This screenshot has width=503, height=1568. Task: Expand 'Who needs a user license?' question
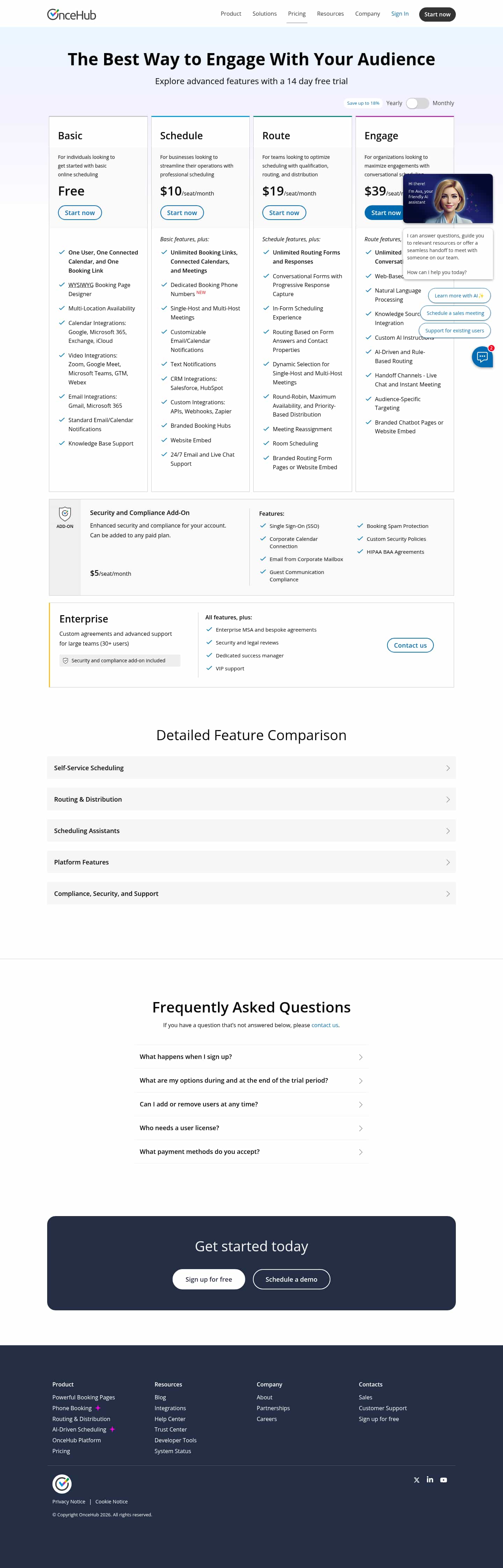[251, 1128]
